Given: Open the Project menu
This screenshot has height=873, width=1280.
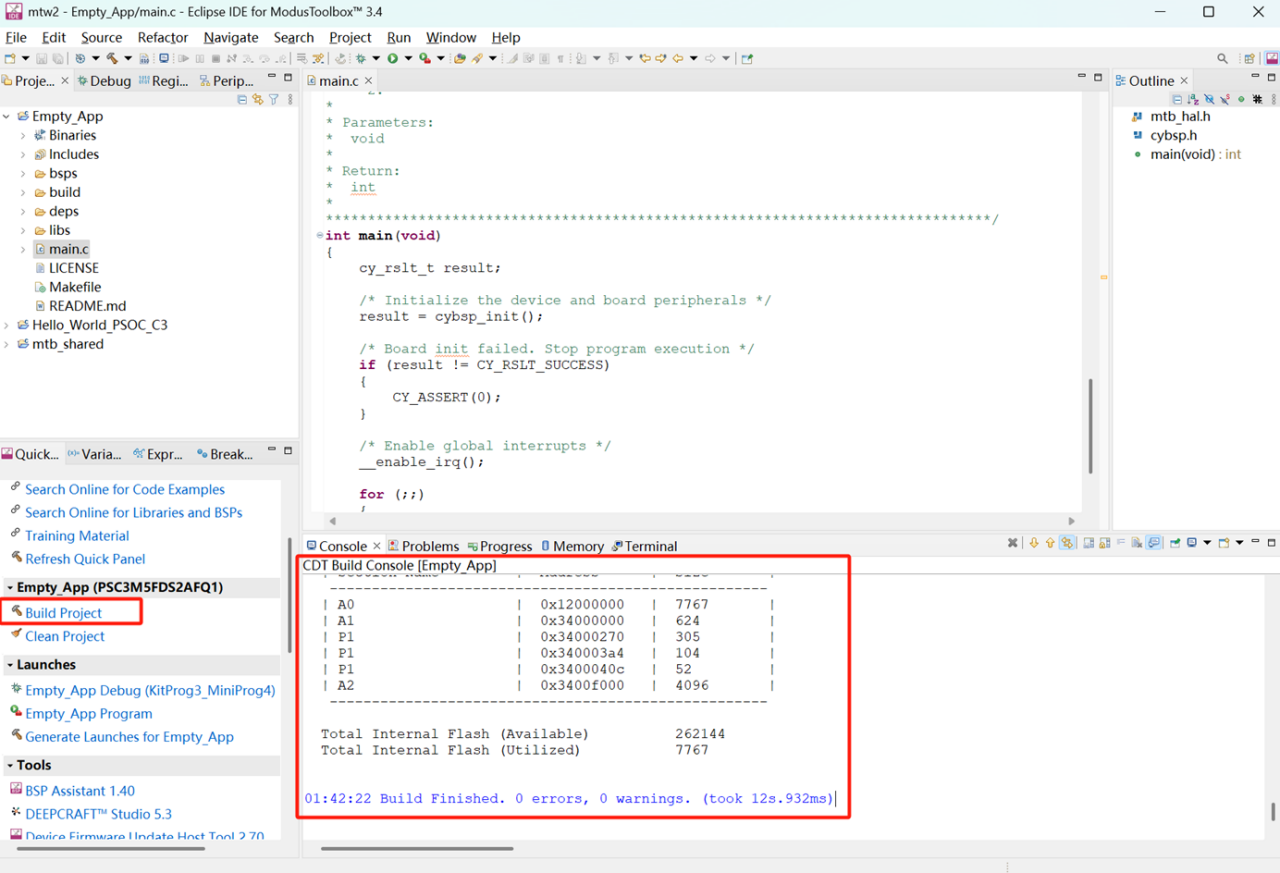Looking at the screenshot, I should coord(350,37).
